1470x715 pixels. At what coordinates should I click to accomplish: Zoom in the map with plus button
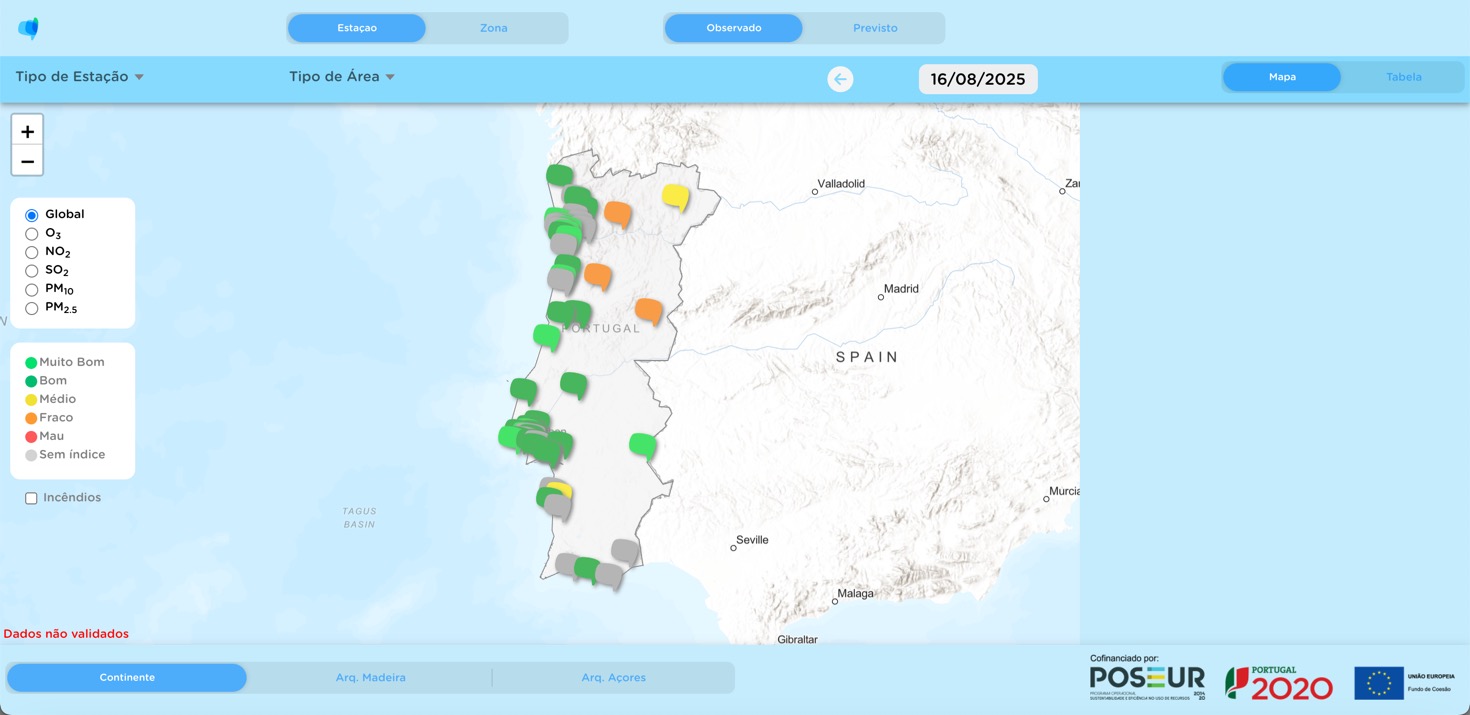[x=27, y=131]
